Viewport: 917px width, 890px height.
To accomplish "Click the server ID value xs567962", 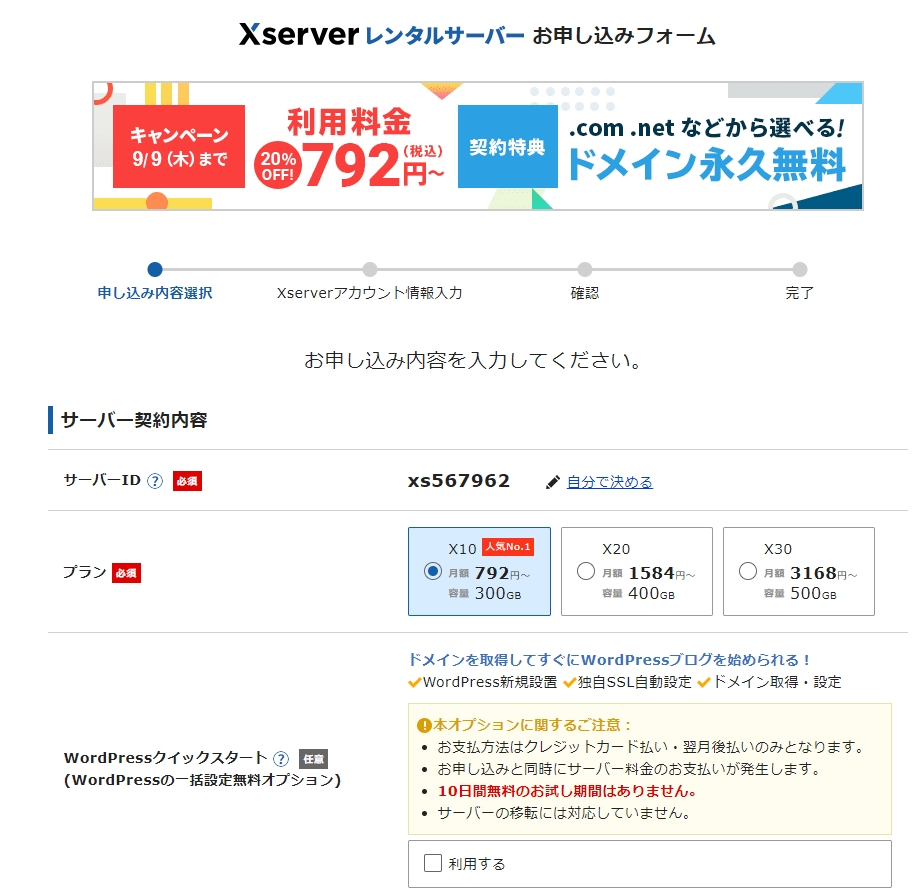I will pos(459,481).
